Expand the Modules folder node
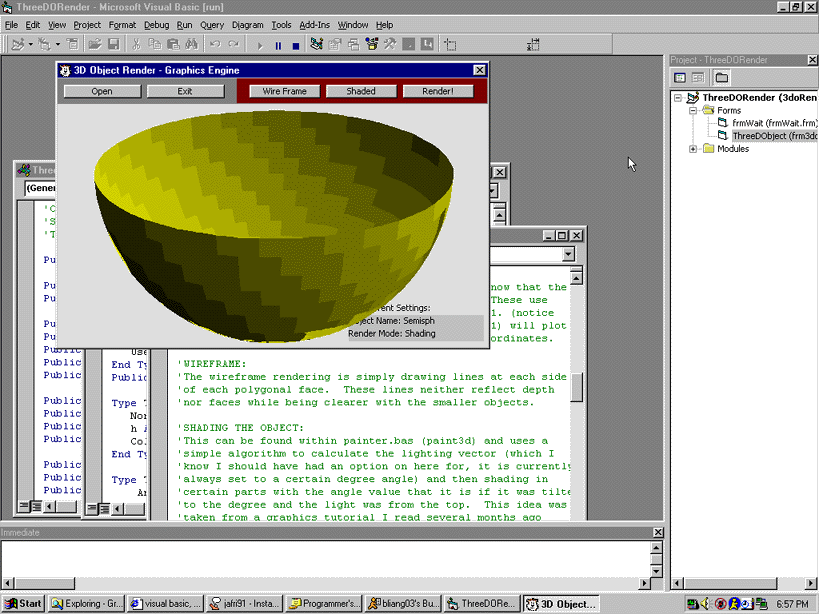The width and height of the screenshot is (819, 614). pos(693,149)
